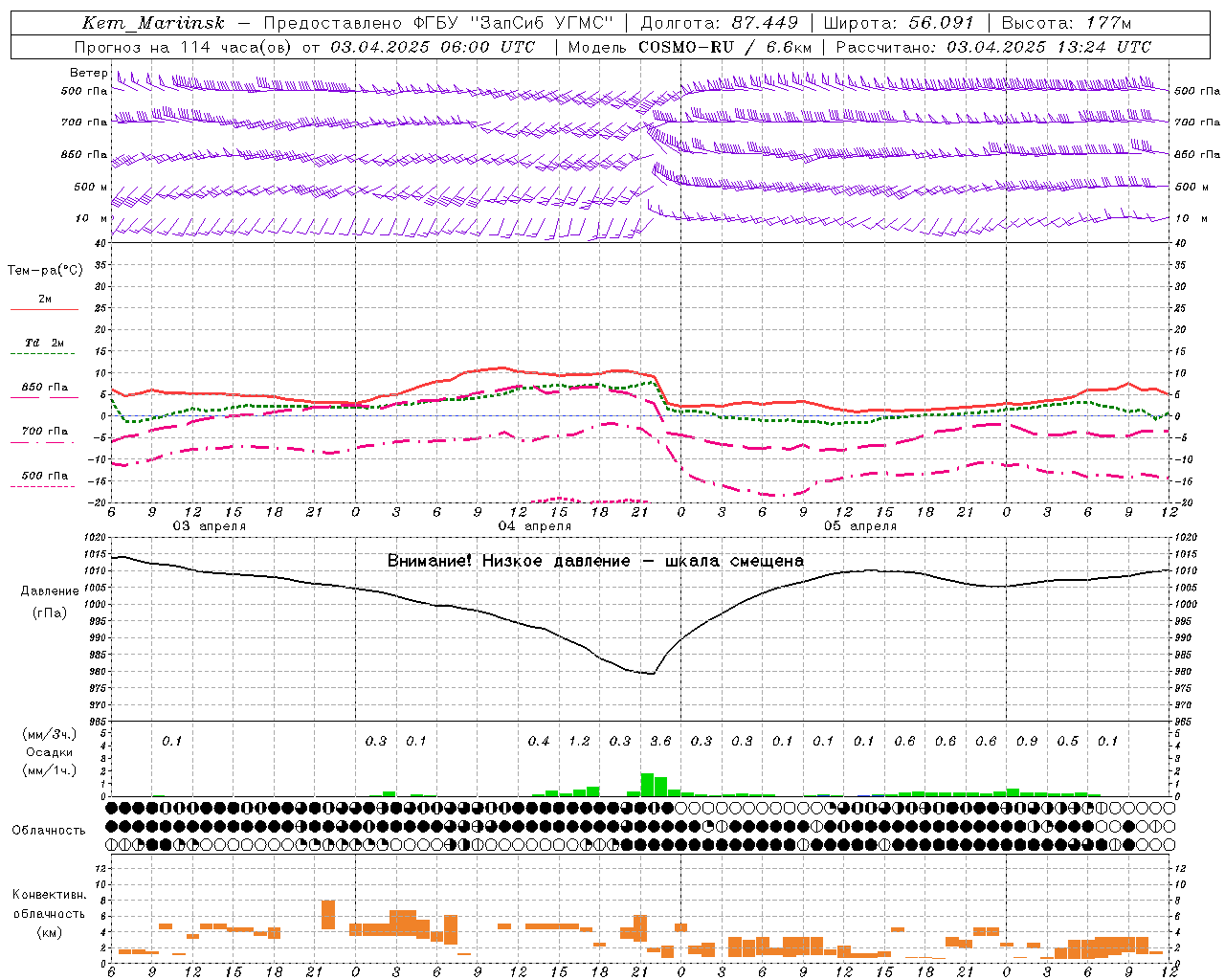
Task: Select the station name Kem_Mariinsk in header
Action: pyautogui.click(x=153, y=23)
